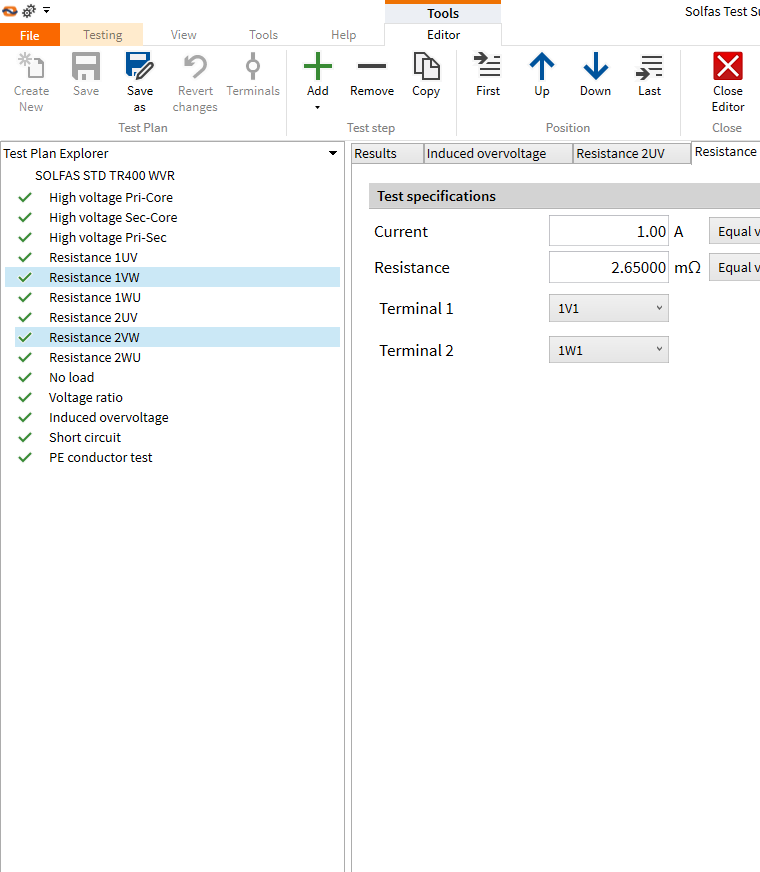
Task: Click the Test Plan Explorer title
Action: pos(56,153)
